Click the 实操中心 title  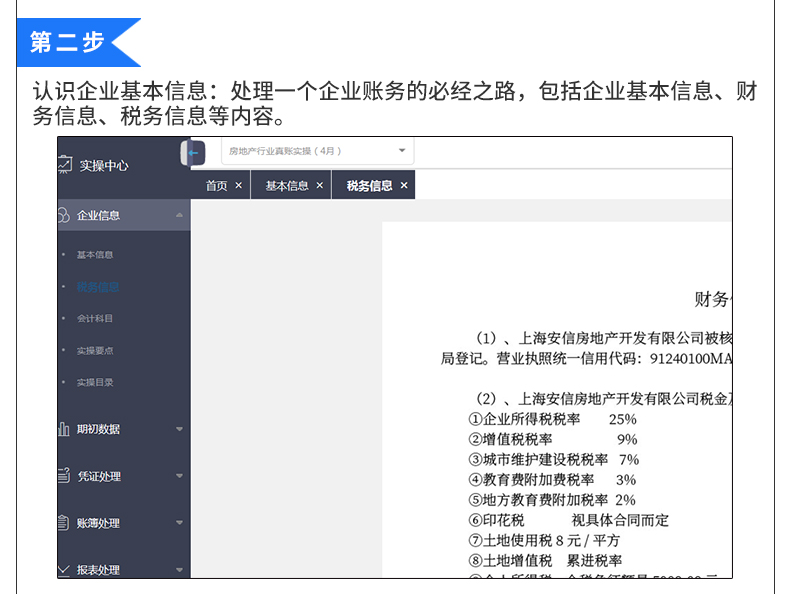click(x=104, y=166)
